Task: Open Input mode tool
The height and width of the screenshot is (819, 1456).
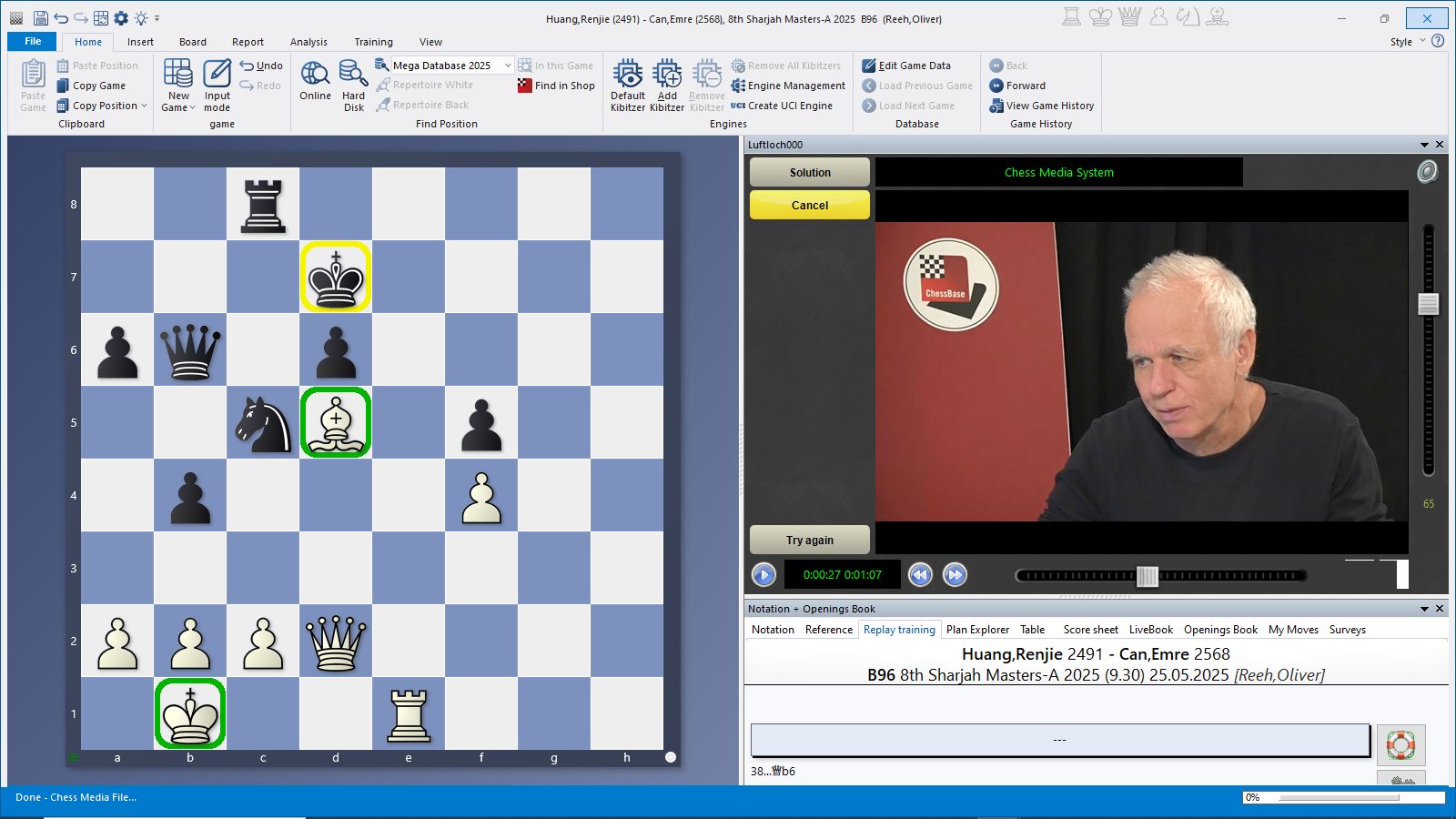Action: (217, 75)
